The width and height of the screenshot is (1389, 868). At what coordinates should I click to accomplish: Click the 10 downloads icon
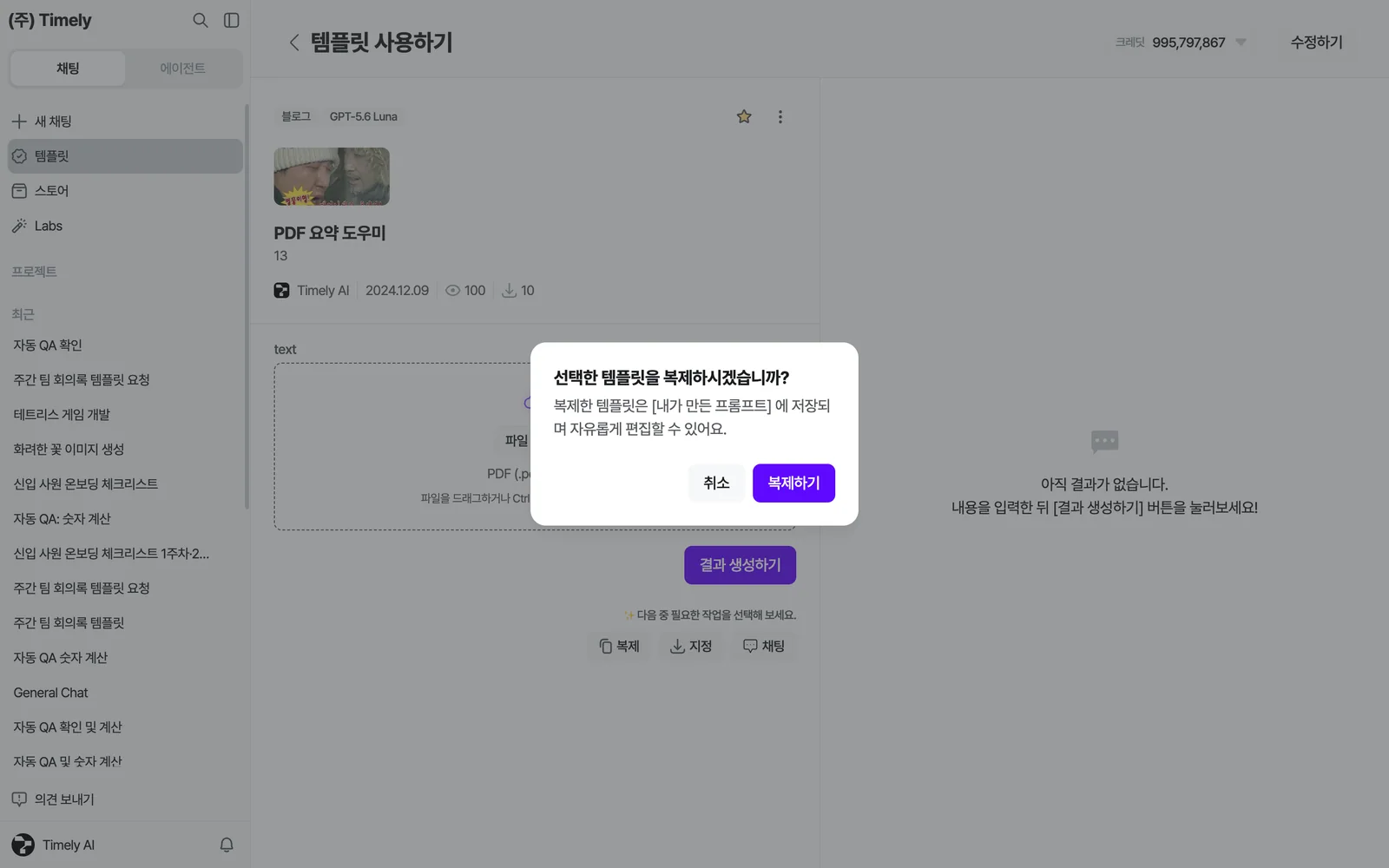pos(510,291)
